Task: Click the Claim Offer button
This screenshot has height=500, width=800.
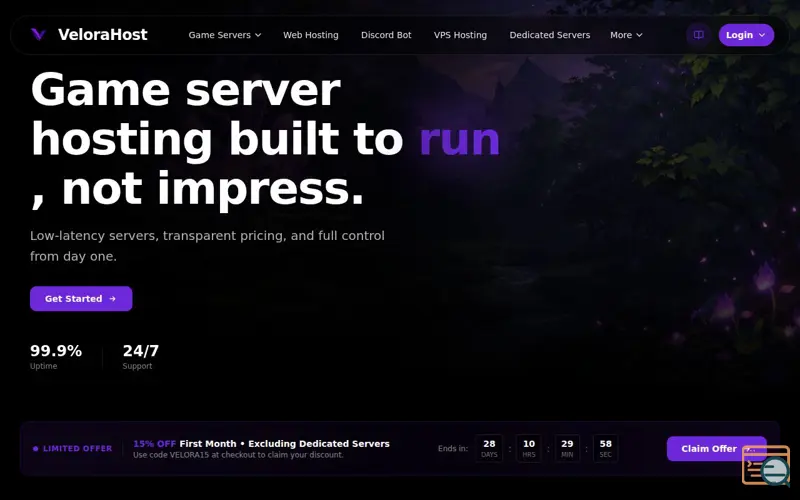Action: [x=716, y=448]
